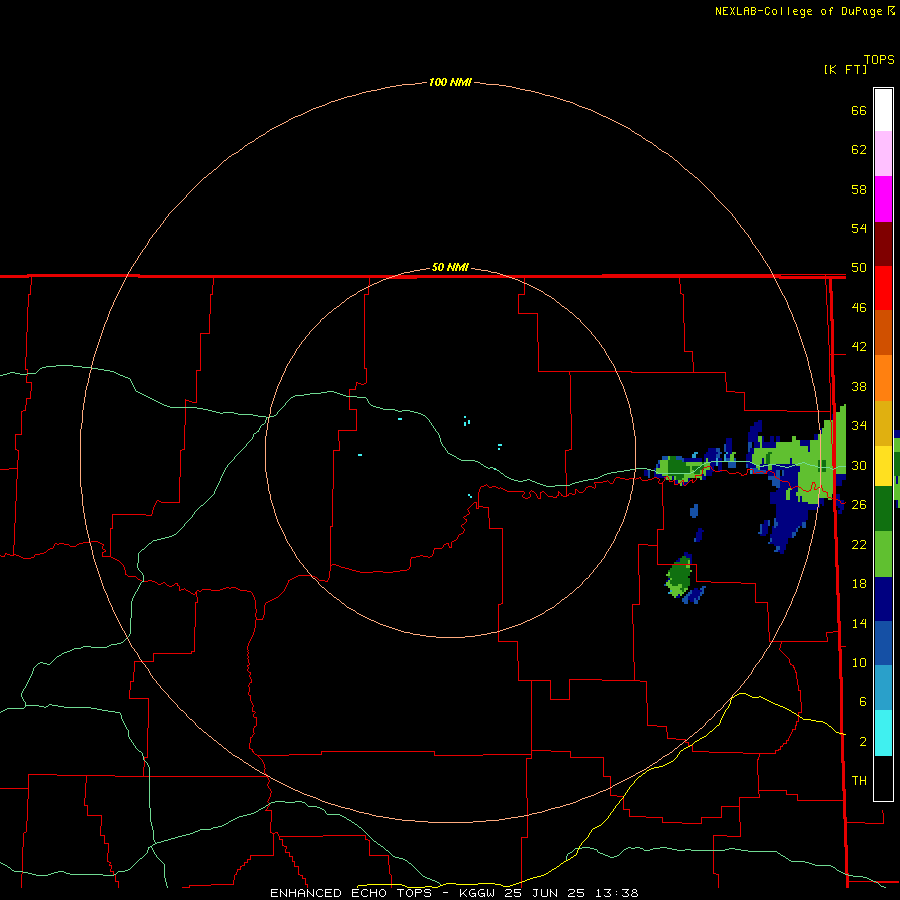Click the 'KGGW' radar site identifier
The image size is (900, 900).
tap(479, 893)
